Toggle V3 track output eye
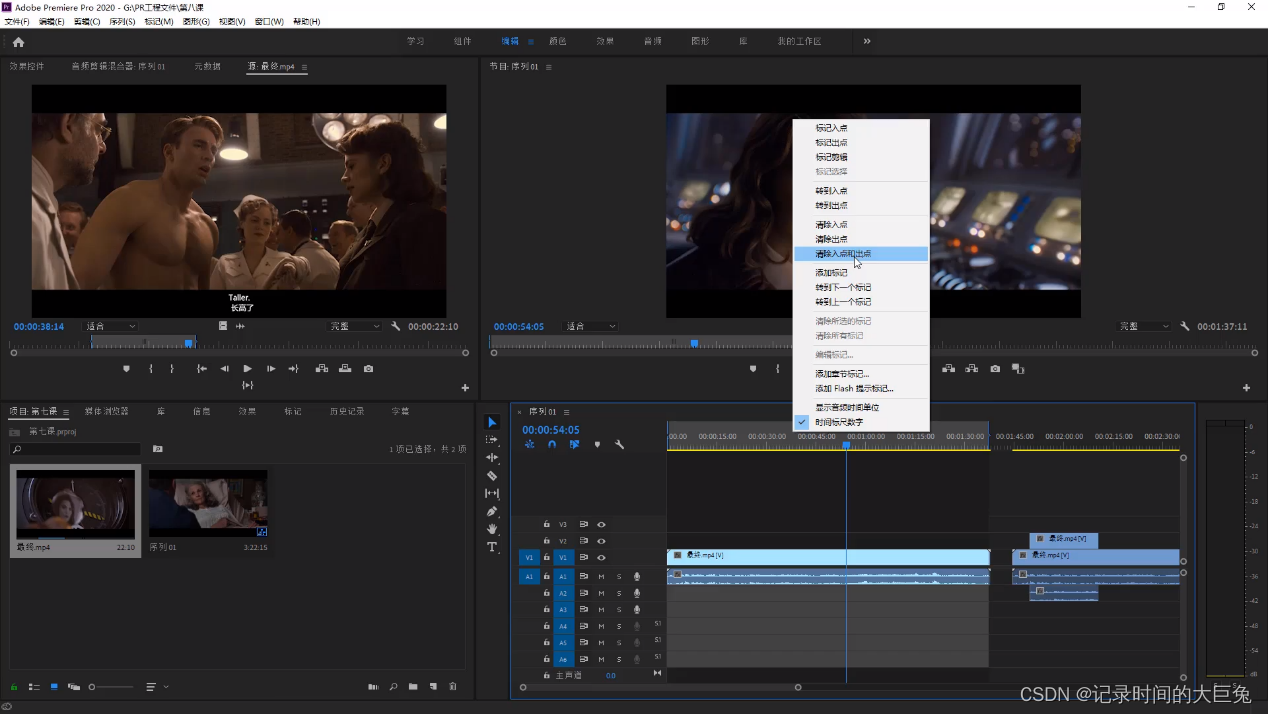Image resolution: width=1268 pixels, height=714 pixels. (601, 524)
